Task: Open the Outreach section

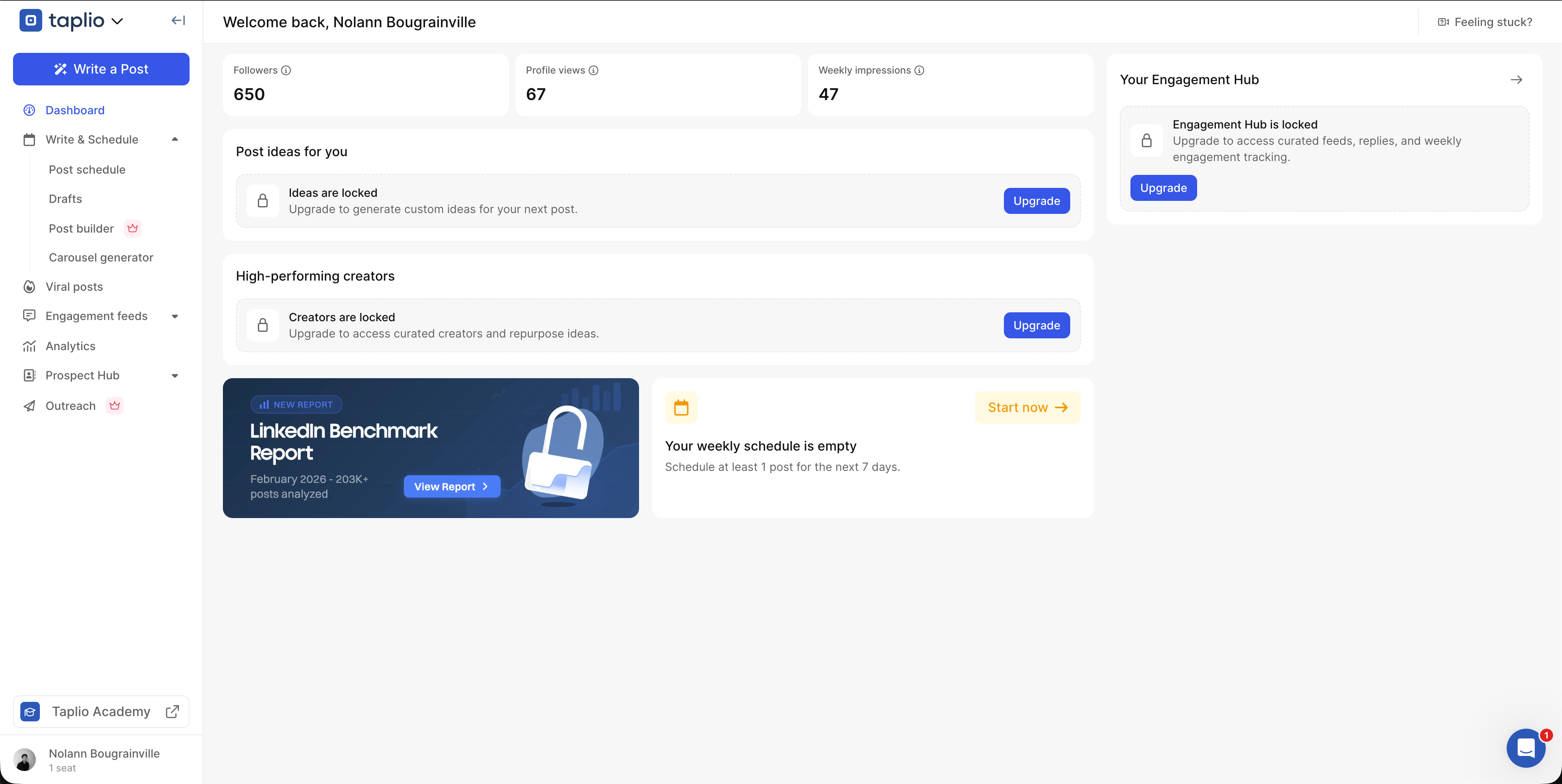Action: (x=71, y=406)
